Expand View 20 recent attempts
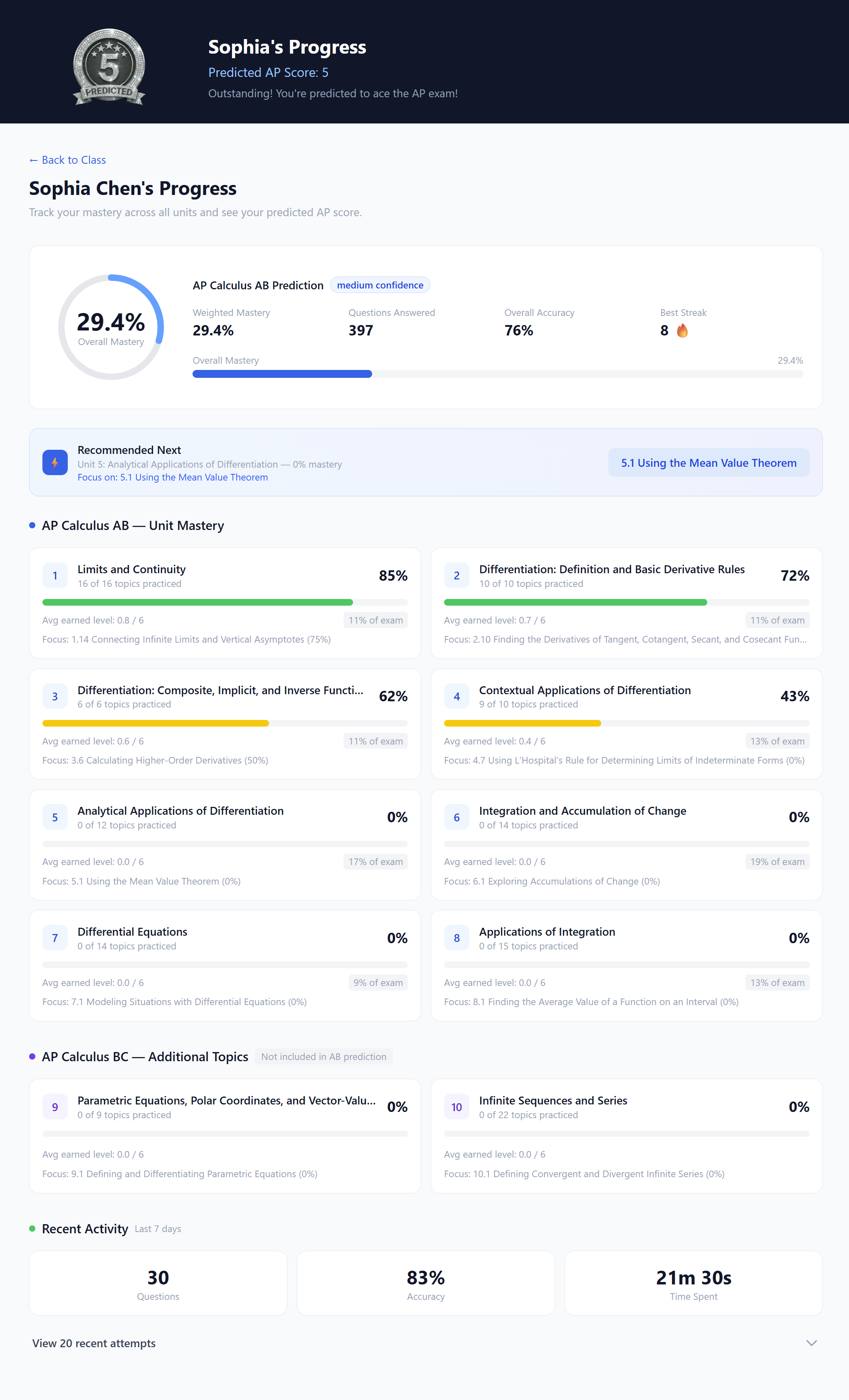The height and width of the screenshot is (1400, 849). pyautogui.click(x=94, y=1343)
